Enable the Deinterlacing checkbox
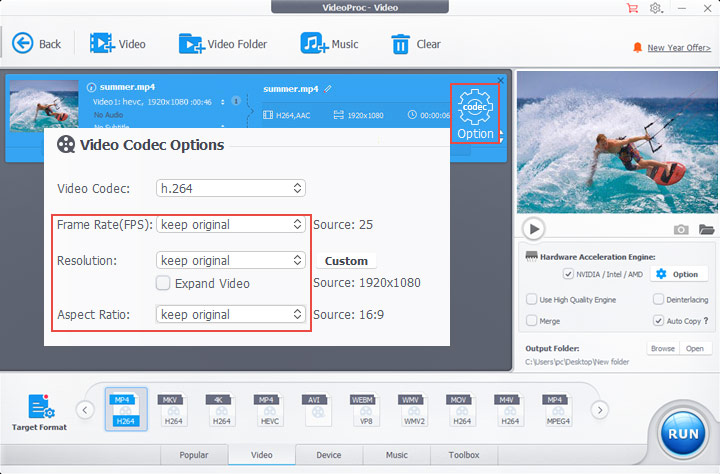Image resolution: width=720 pixels, height=474 pixels. coord(658,299)
